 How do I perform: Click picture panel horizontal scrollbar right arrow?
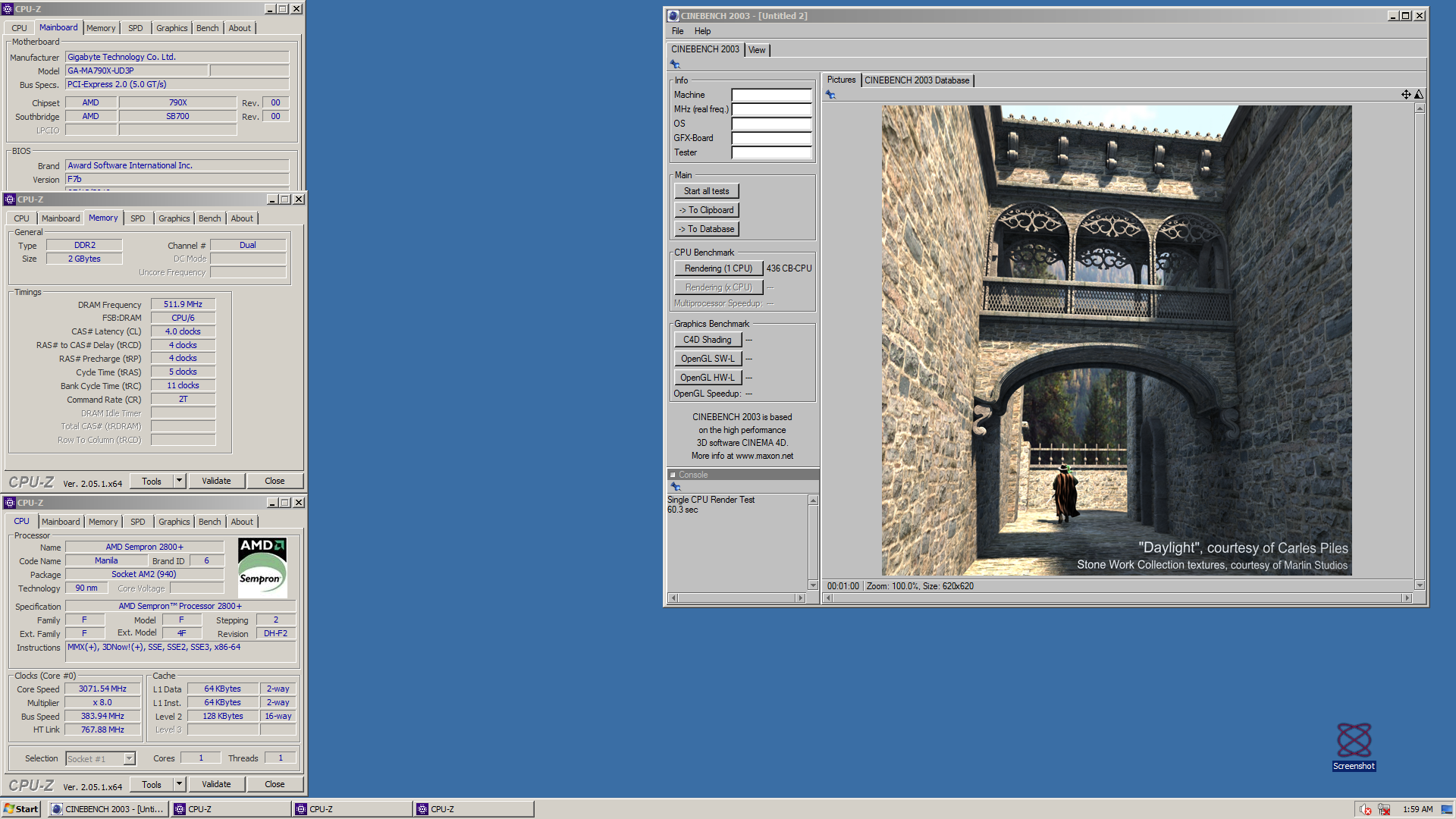(1407, 598)
